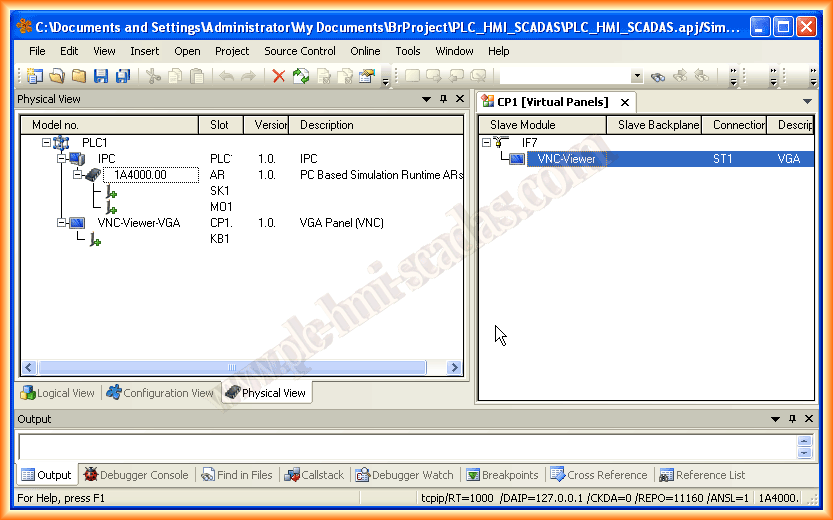Click the Physical View horizontal scrollbar
Viewport: 833px width, 520px height.
click(x=240, y=368)
